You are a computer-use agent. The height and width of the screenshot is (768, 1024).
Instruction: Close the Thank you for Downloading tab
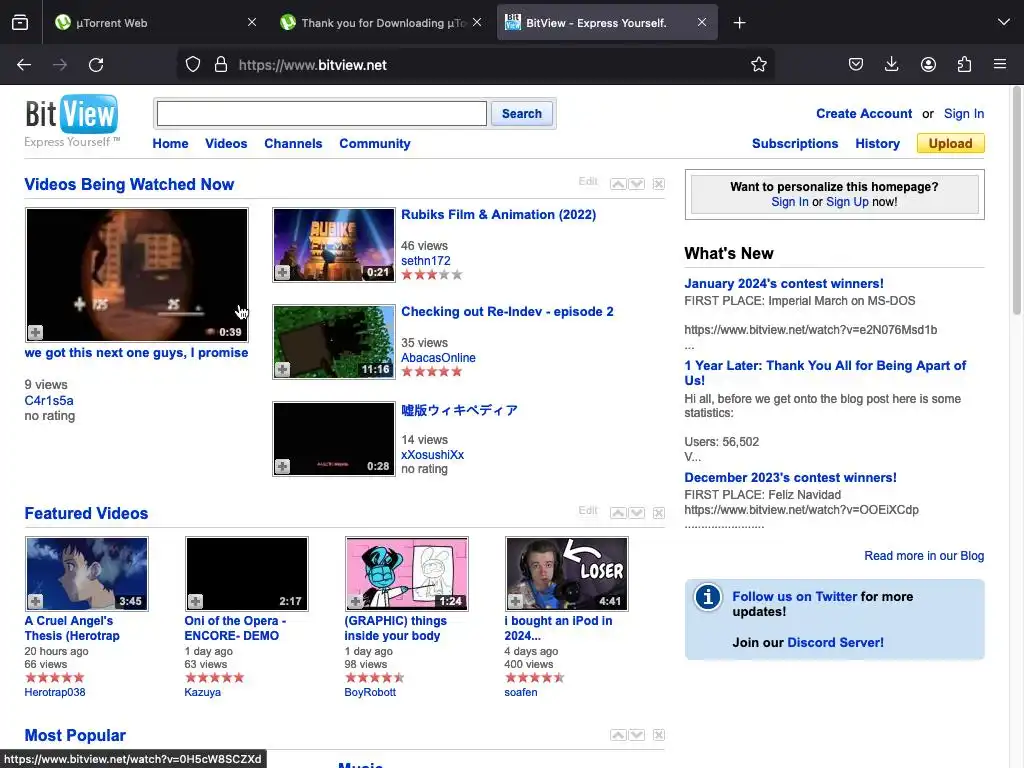(477, 22)
